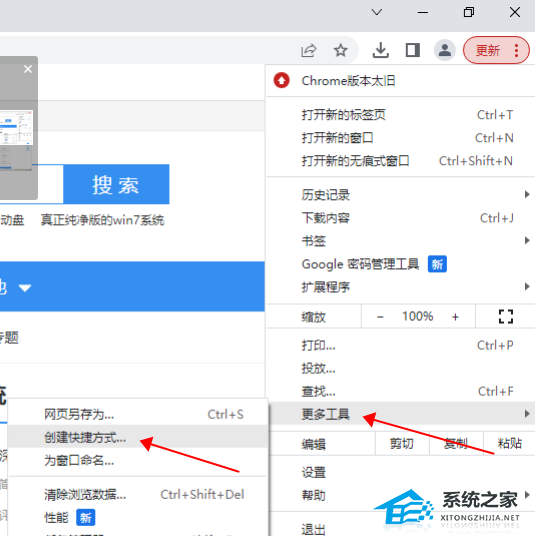Click 粘贴 paste in edit row
Viewport: 535px width, 536px height.
[509, 444]
